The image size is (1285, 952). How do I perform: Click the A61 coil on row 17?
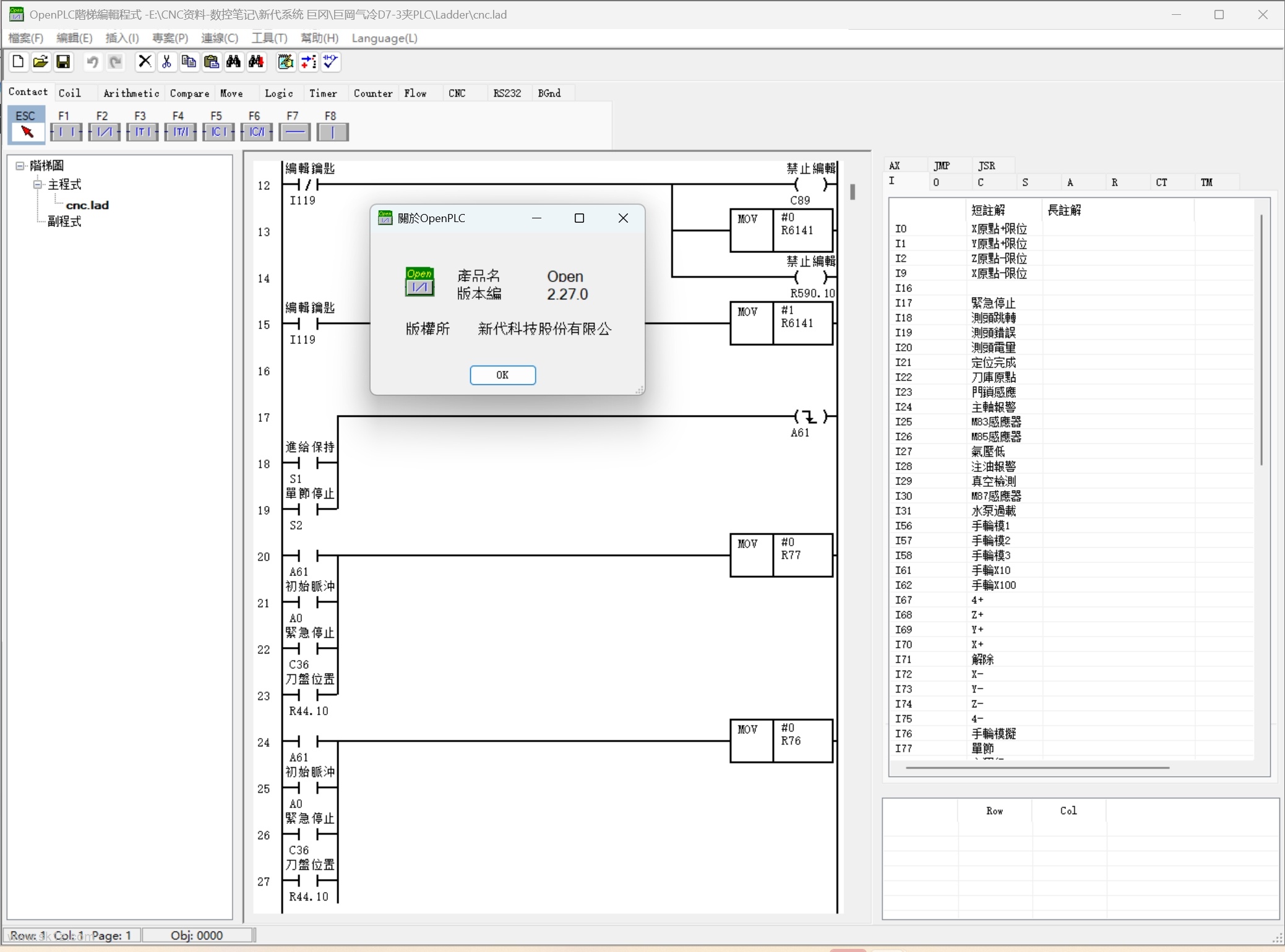tap(810, 417)
